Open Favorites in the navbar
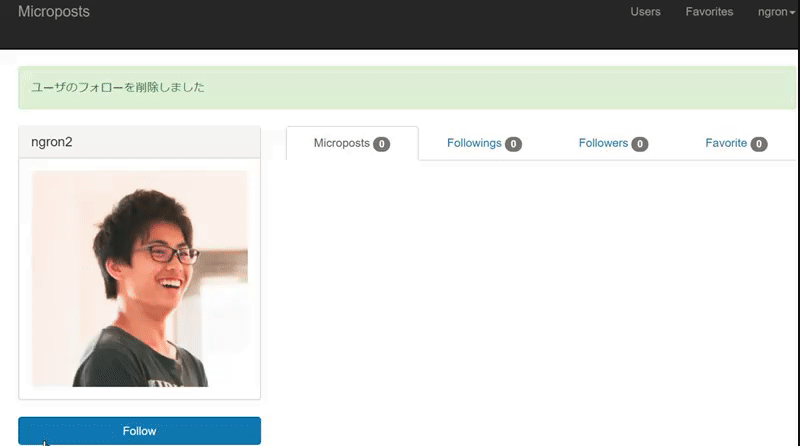The width and height of the screenshot is (800, 446). (709, 12)
